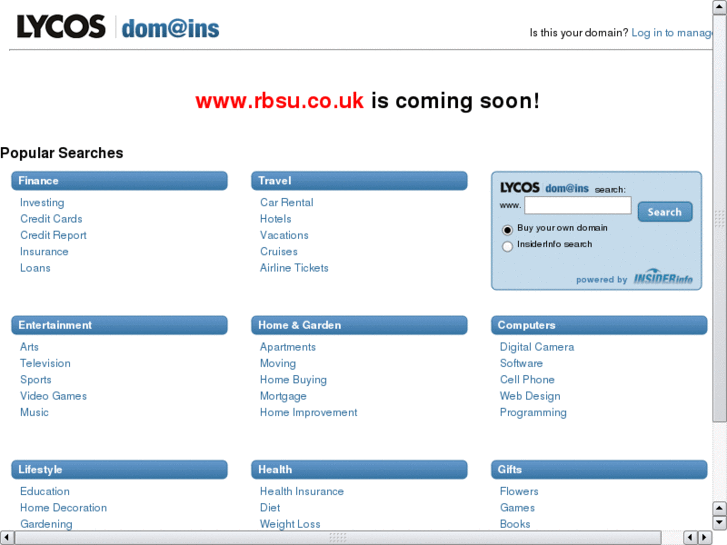Open the Music link
This screenshot has height=545, width=727.
[x=34, y=412]
